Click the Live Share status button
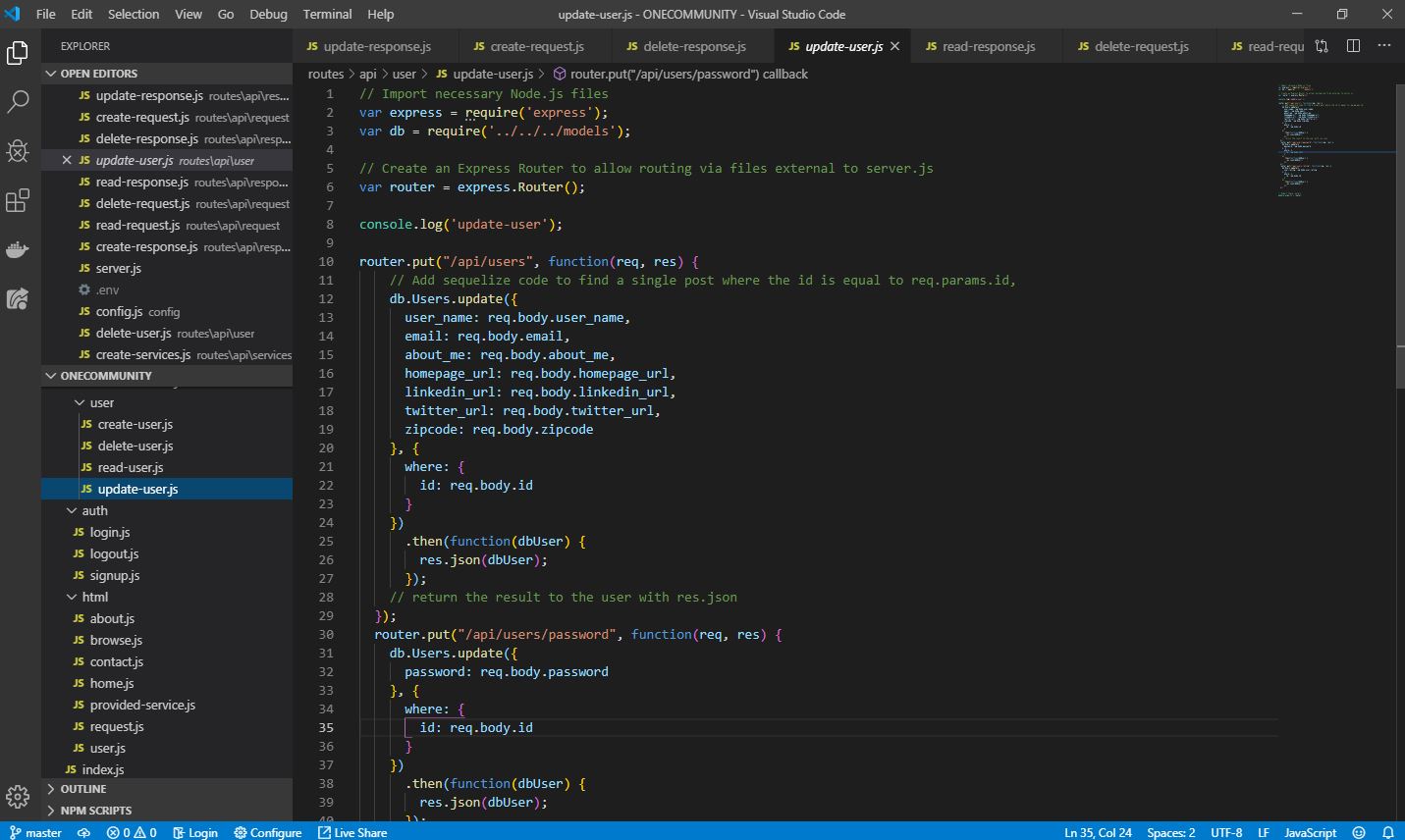This screenshot has width=1405, height=840. pos(351,832)
